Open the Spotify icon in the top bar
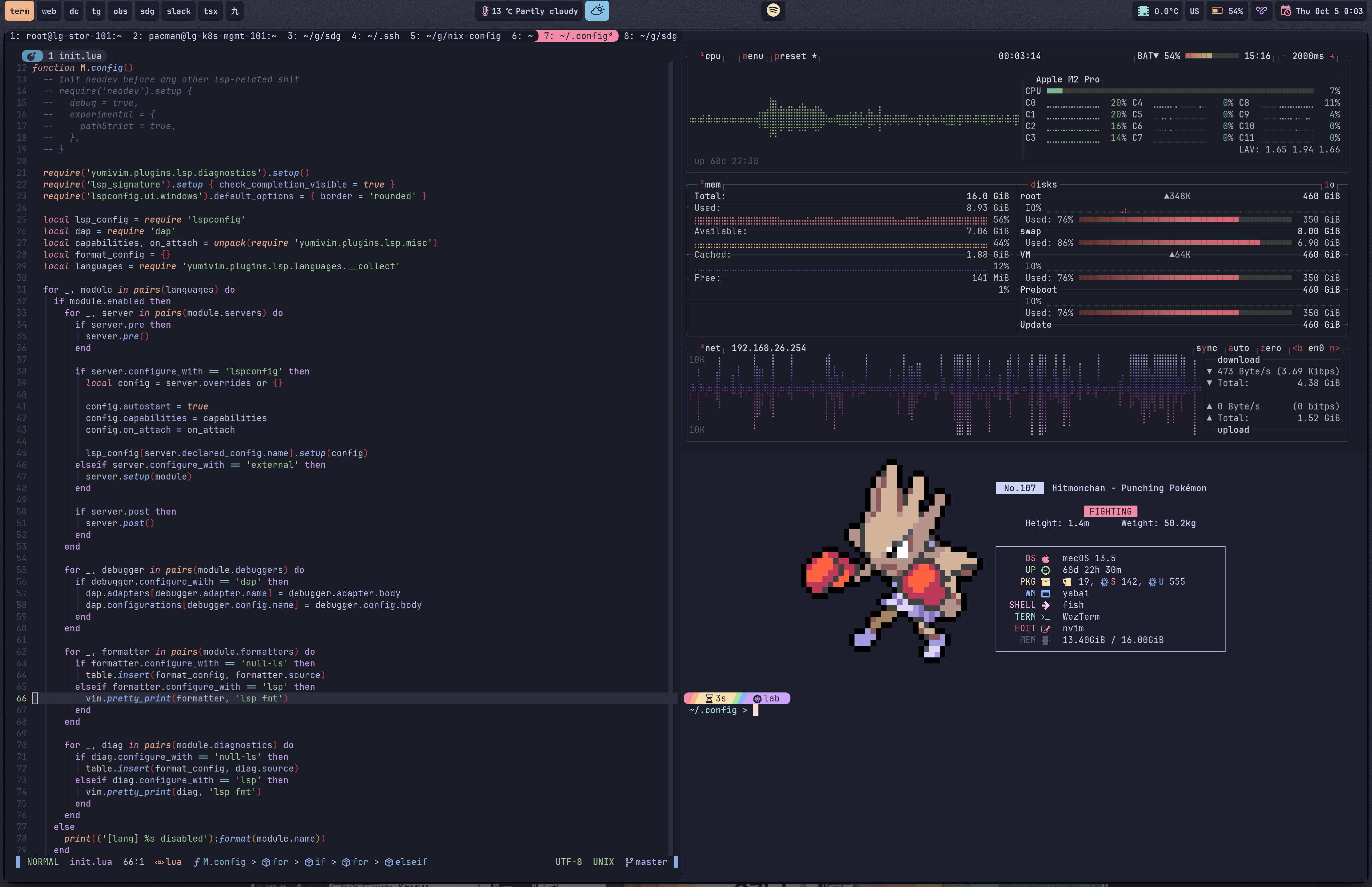Screen dimensions: 1372x887 pos(773,10)
